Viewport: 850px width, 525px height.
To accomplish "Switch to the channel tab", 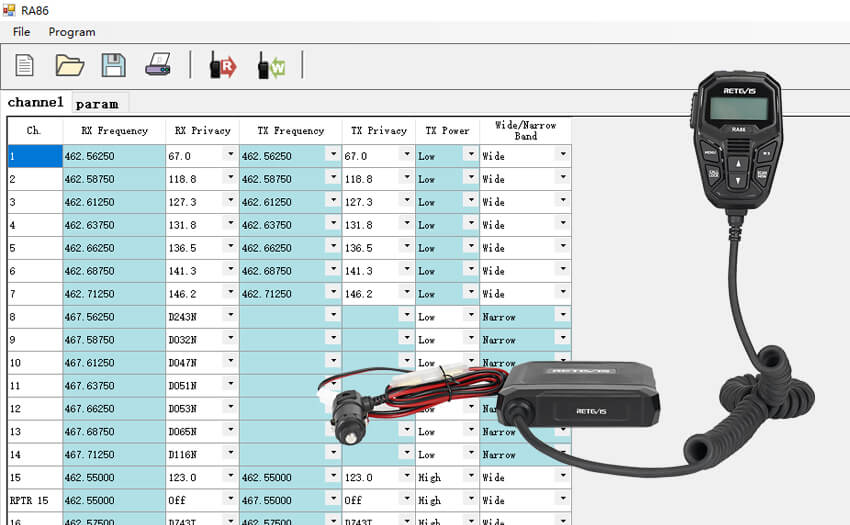I will (x=35, y=102).
